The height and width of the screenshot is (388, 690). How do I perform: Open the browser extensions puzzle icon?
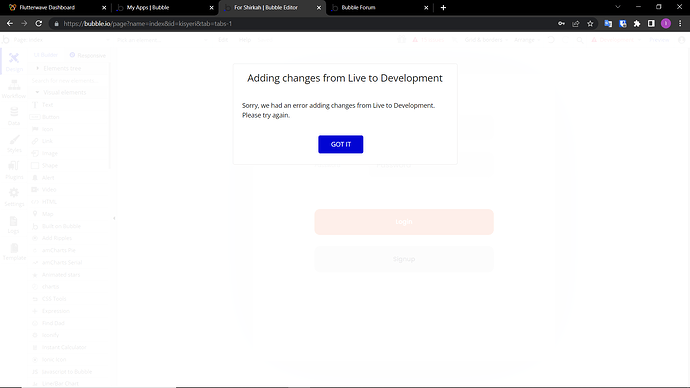(x=637, y=24)
